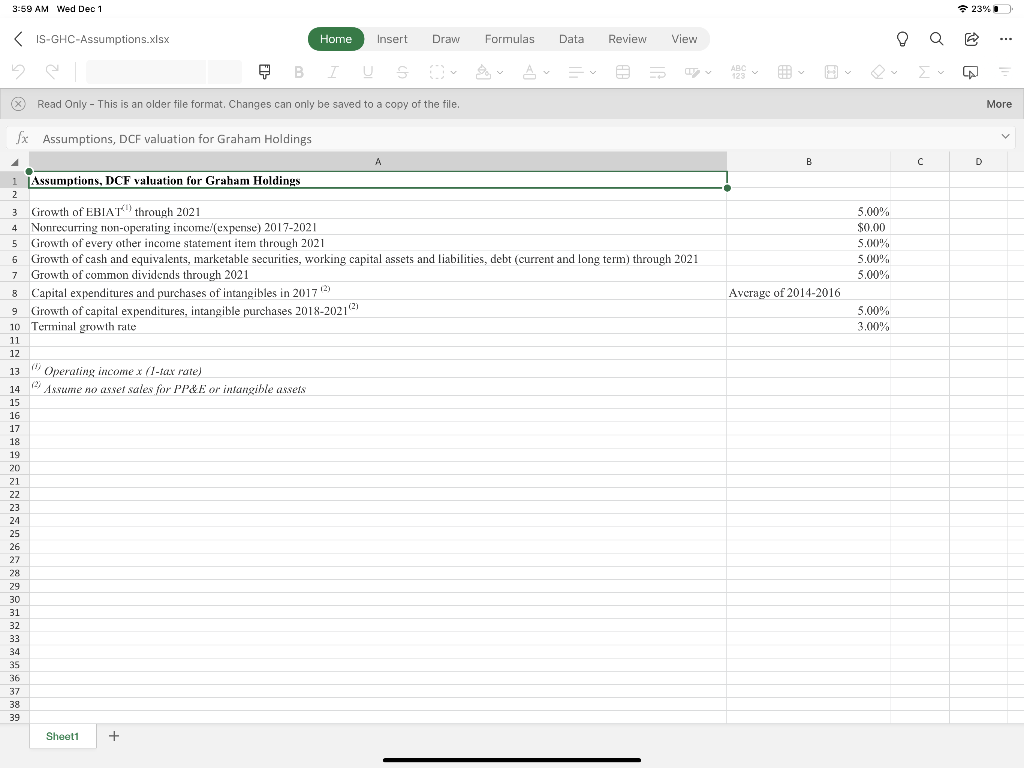
Task: Open the AutoSum sigma dropdown
Action: 931,72
